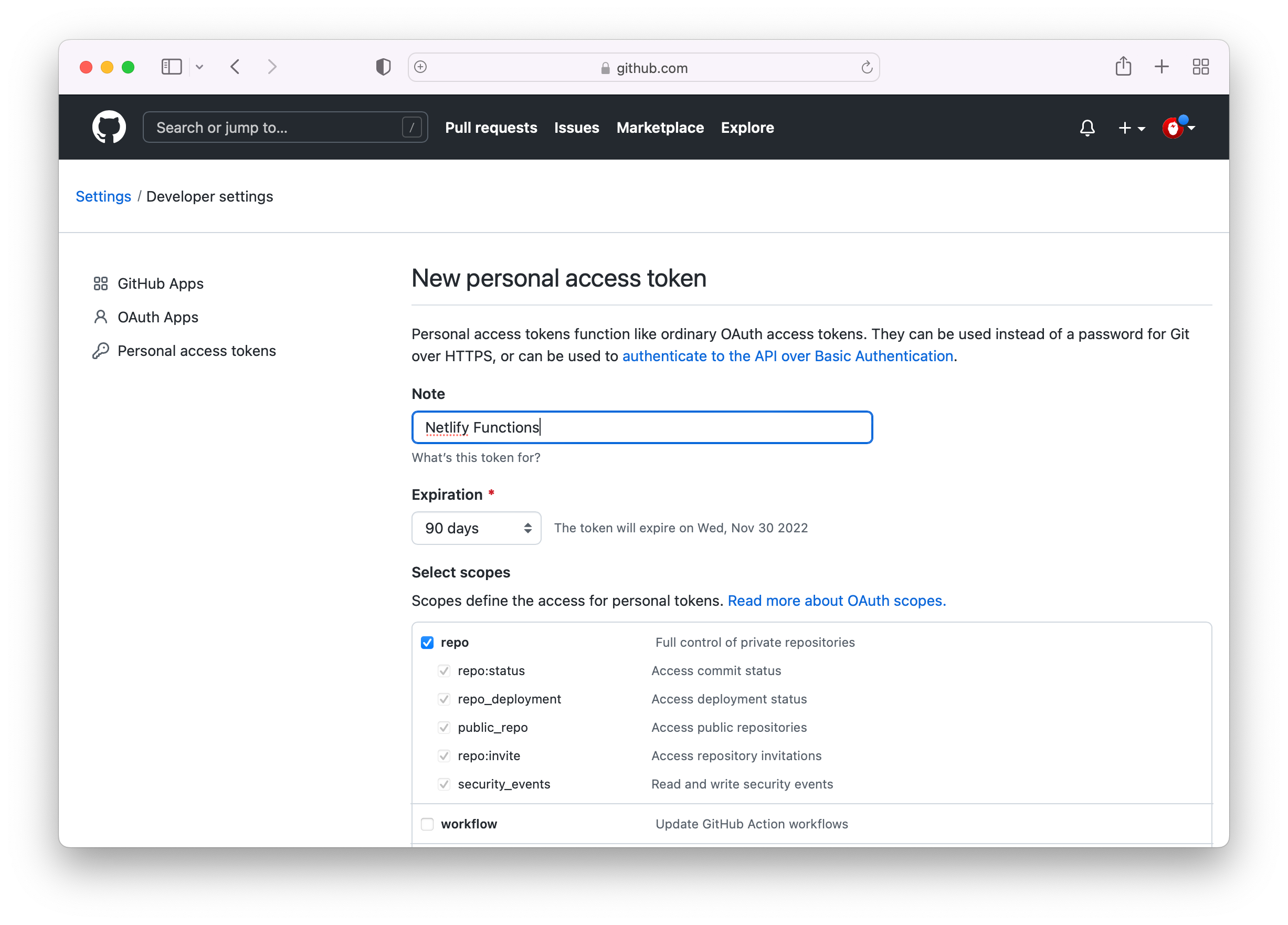
Task: Open Explore in the header
Action: pos(747,128)
